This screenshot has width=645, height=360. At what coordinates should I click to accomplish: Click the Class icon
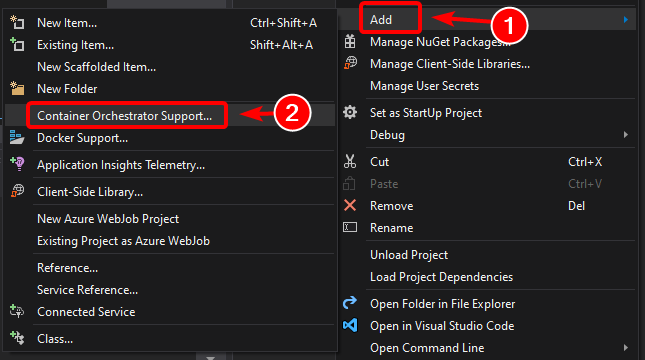(17, 338)
